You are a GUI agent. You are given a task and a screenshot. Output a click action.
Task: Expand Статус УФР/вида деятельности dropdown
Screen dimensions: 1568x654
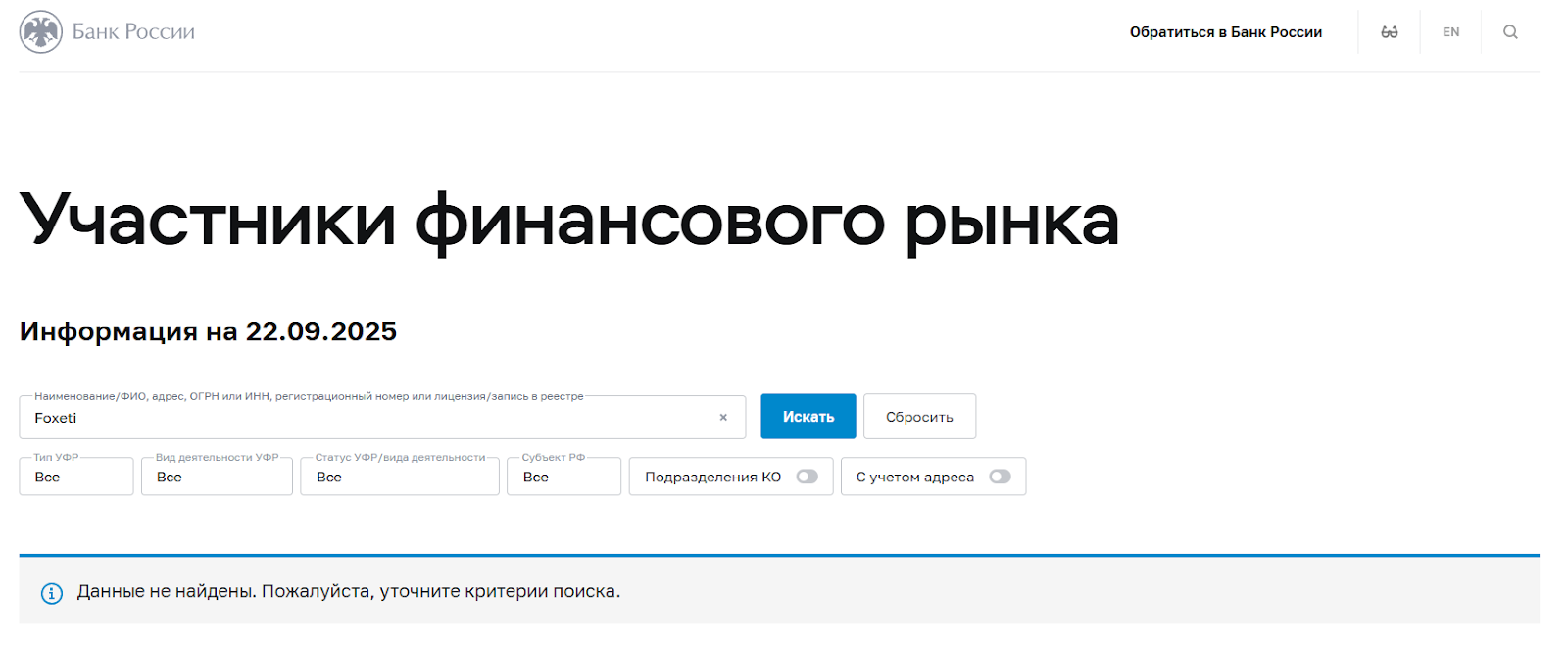pyautogui.click(x=400, y=478)
